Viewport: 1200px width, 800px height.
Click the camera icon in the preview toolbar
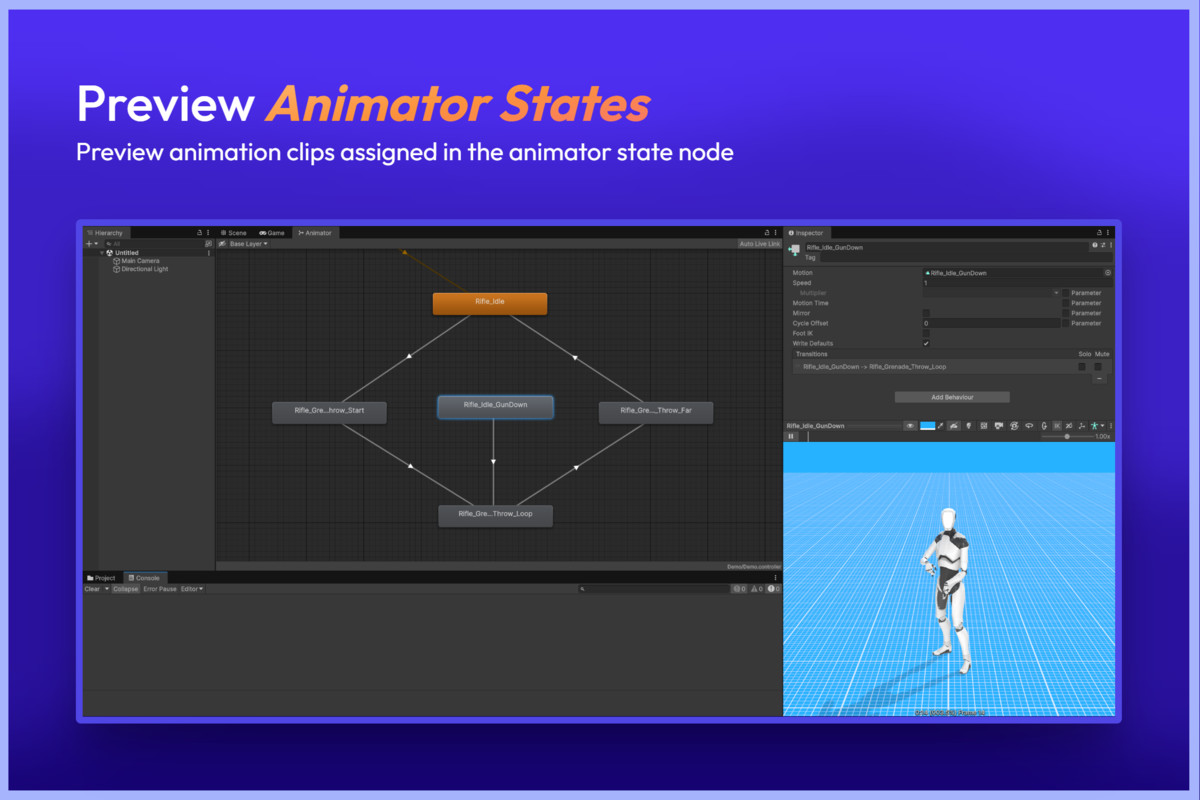tap(999, 425)
